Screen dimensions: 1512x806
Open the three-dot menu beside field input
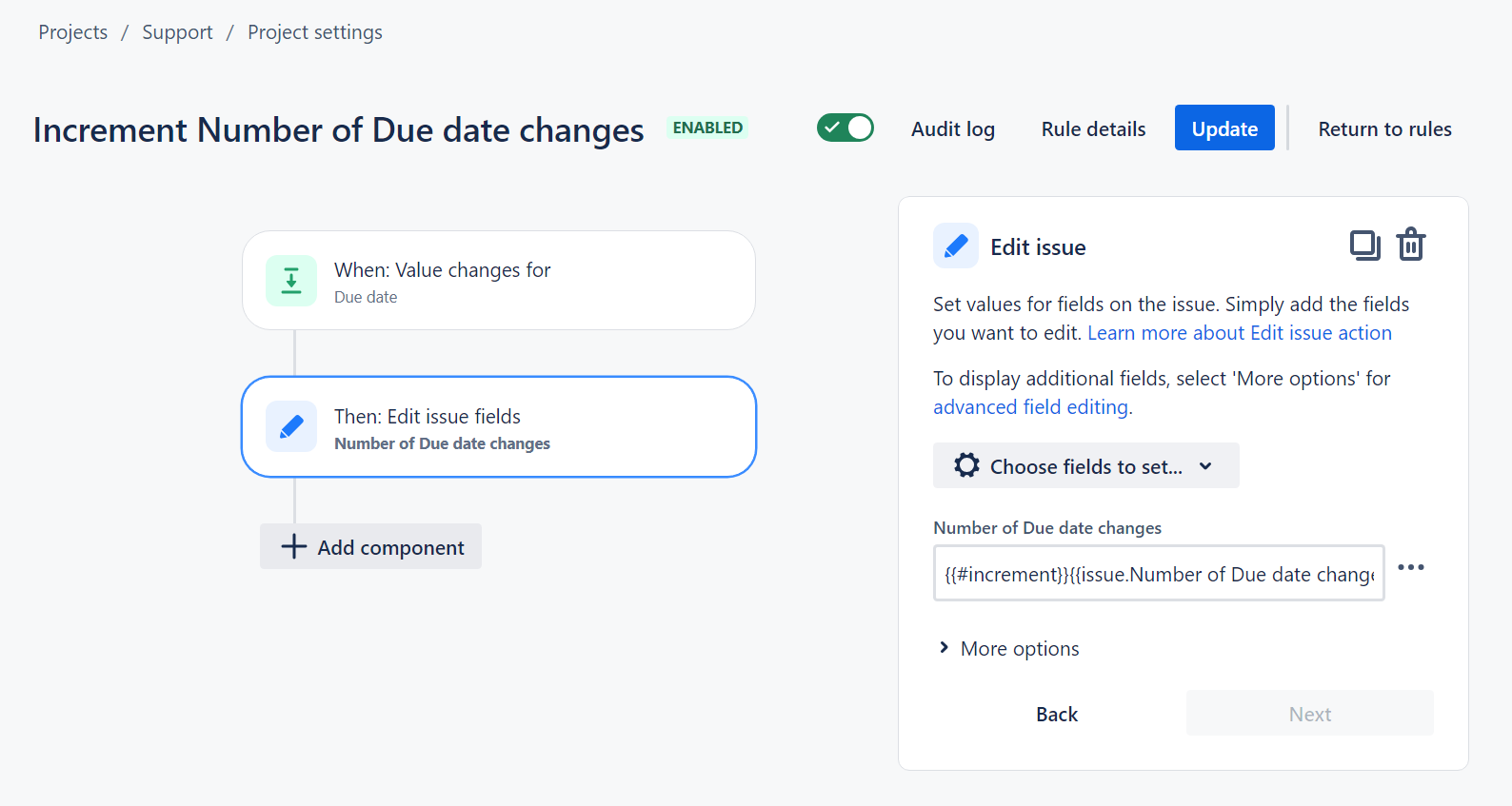click(1410, 567)
